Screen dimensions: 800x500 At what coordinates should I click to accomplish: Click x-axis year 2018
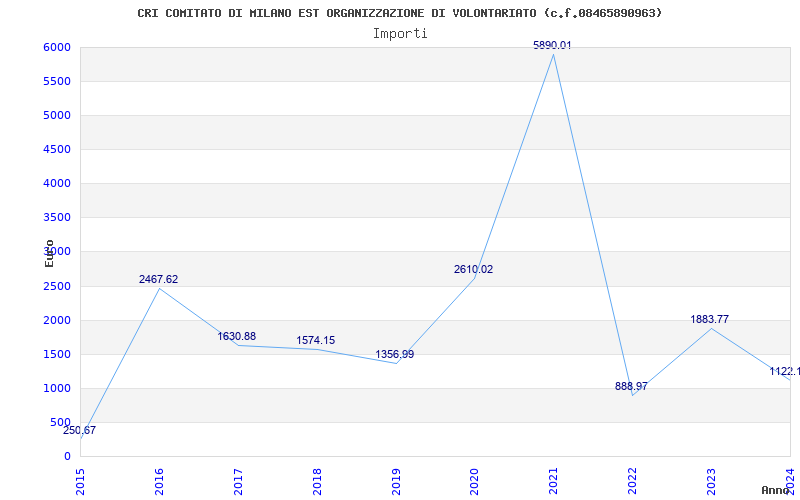pyautogui.click(x=317, y=481)
